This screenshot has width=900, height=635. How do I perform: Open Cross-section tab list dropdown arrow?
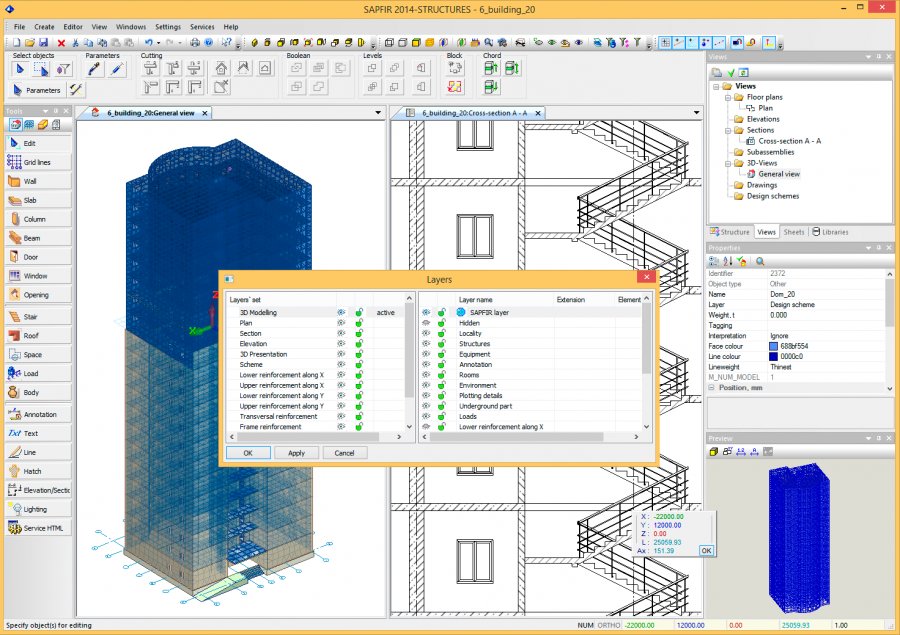[696, 113]
